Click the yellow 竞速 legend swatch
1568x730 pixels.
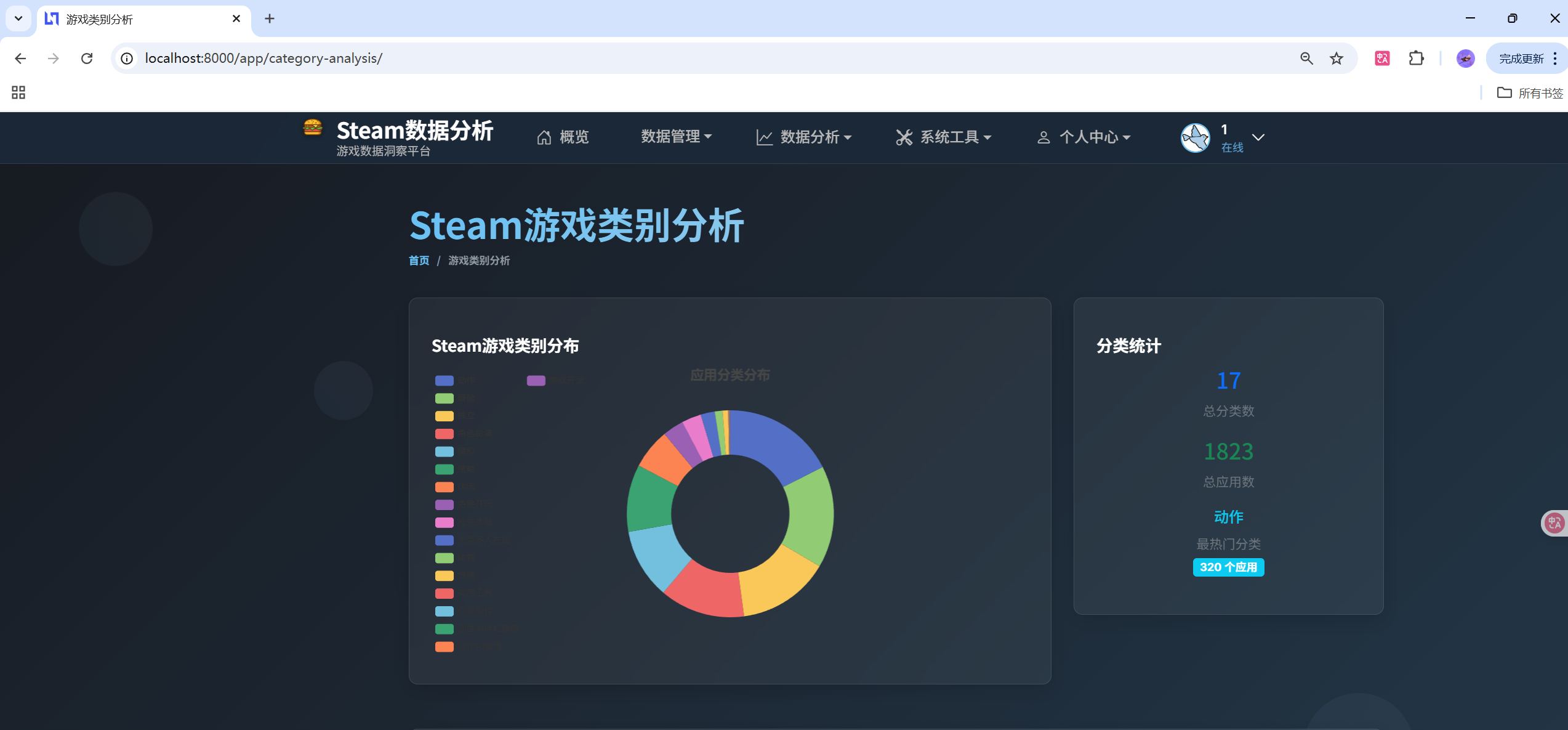coord(444,576)
